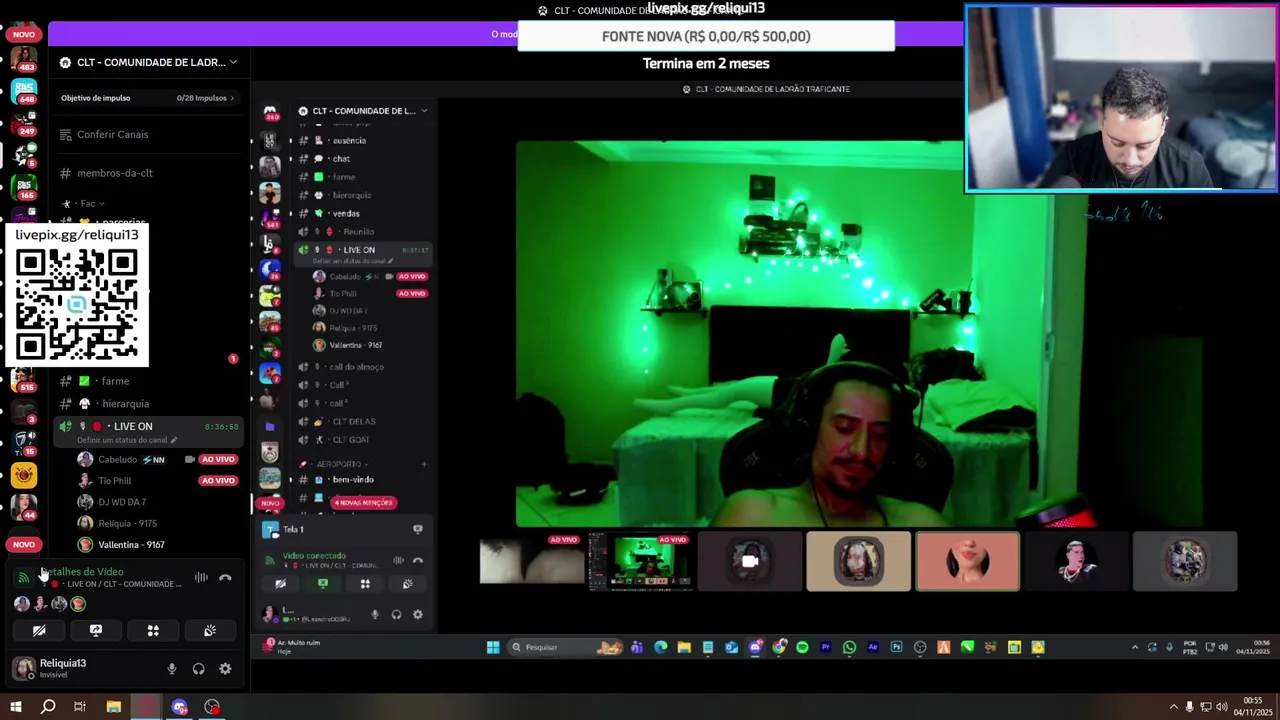Select user Vallentina - 9167 in outer list

click(x=131, y=545)
